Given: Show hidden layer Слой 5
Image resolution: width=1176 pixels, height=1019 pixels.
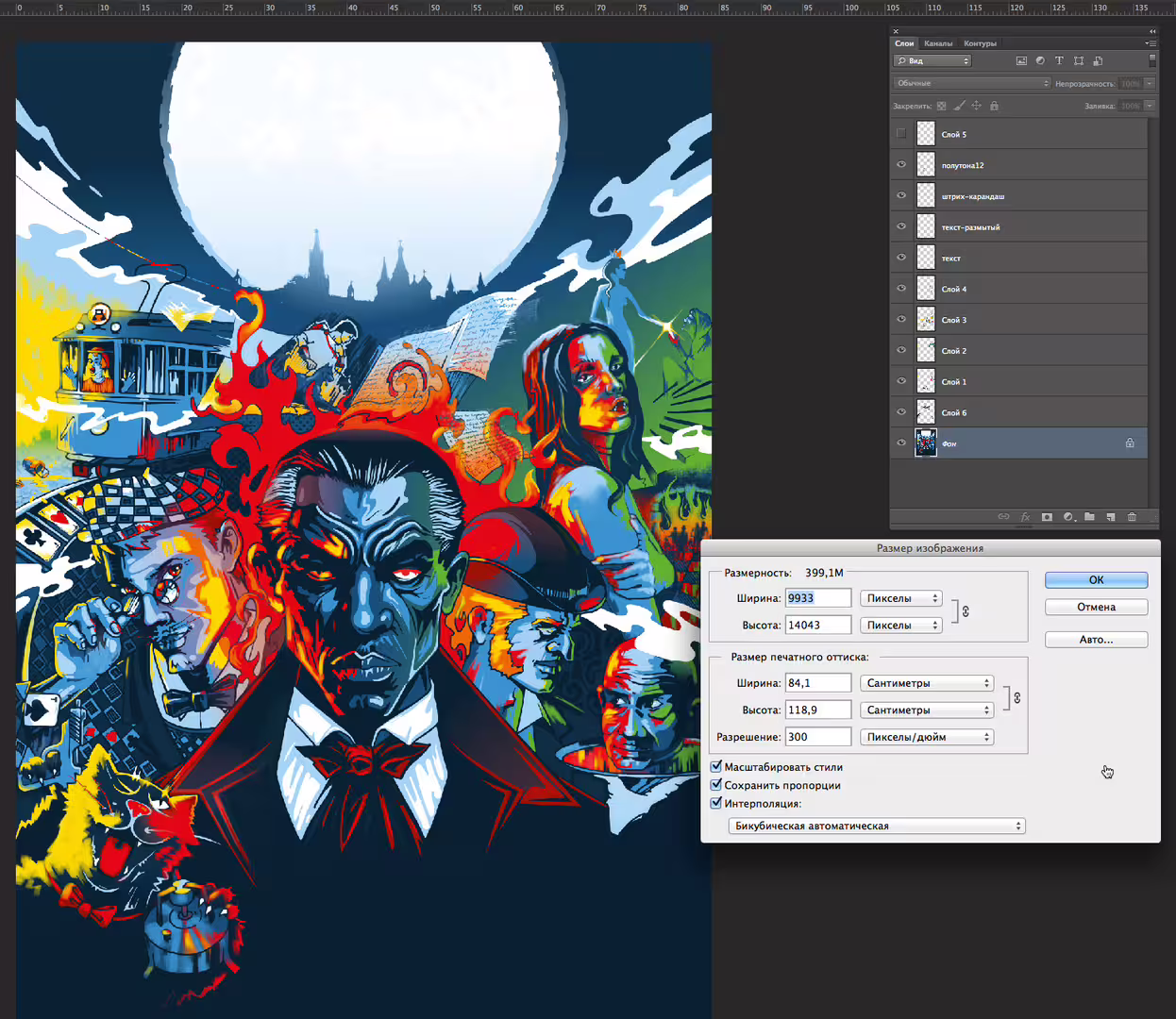Looking at the screenshot, I should pyautogui.click(x=901, y=133).
